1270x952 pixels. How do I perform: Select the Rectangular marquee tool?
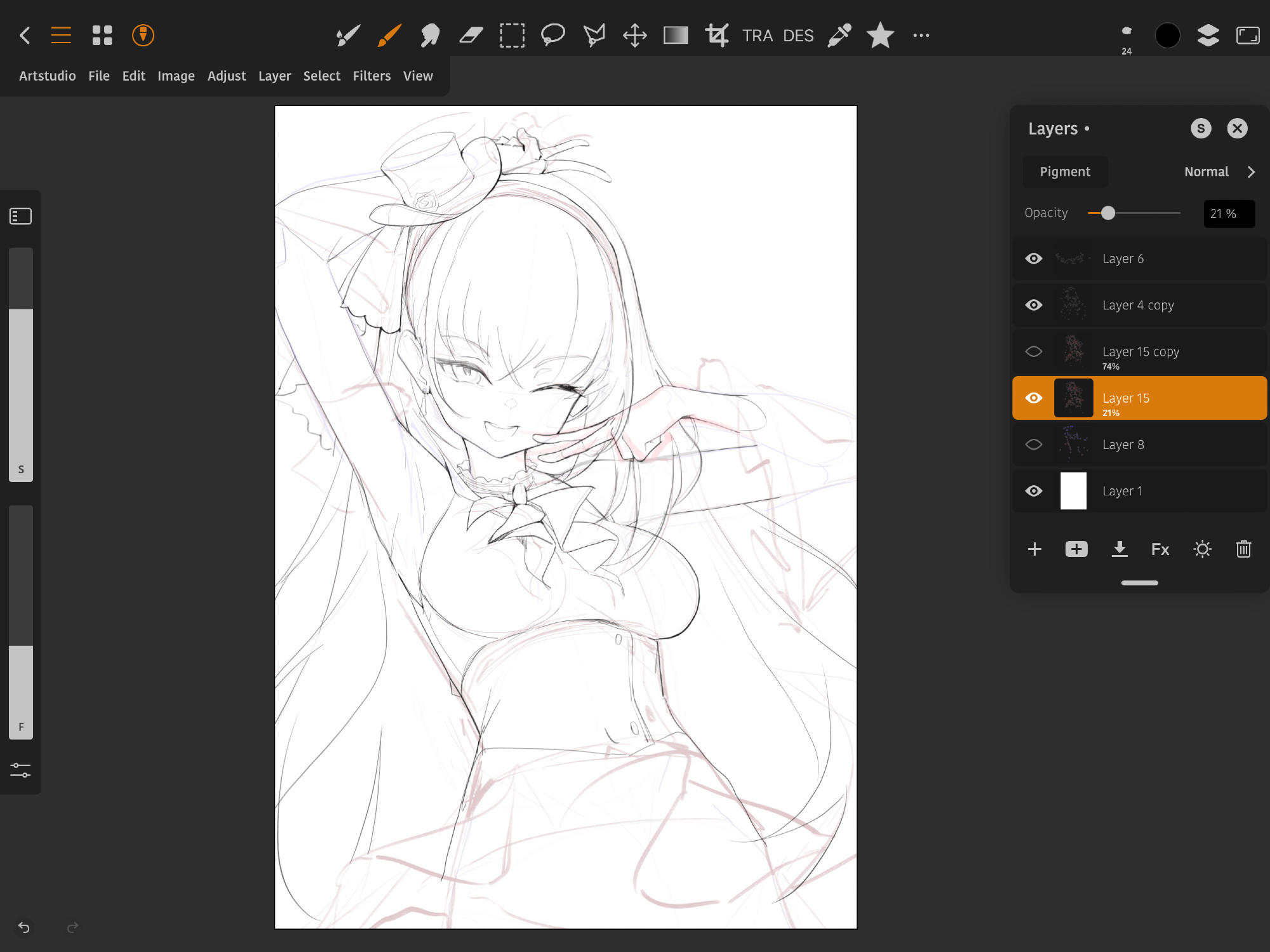(512, 36)
